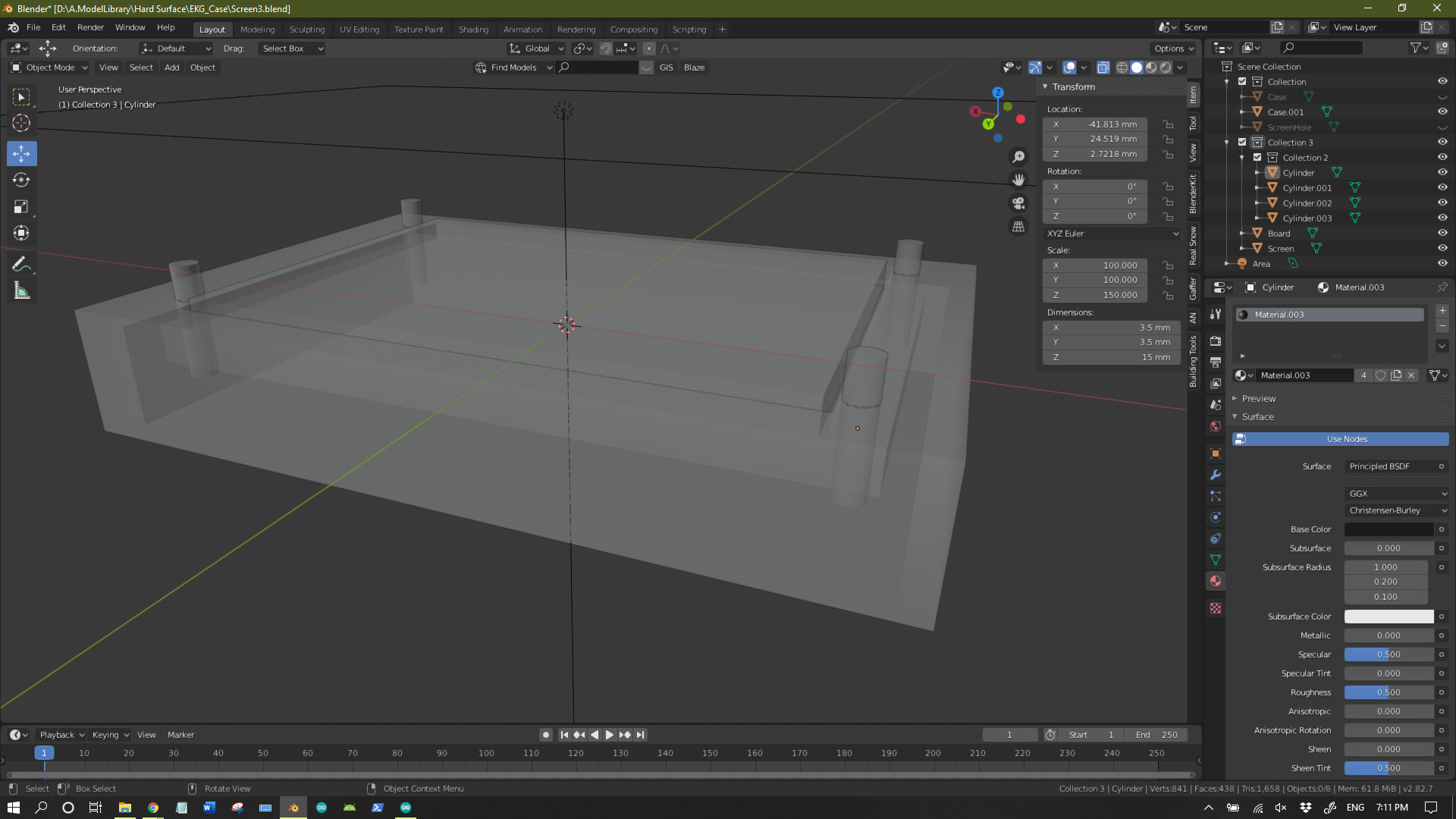Select the Annotate pencil tool
Screen dimensions: 1456x819
(x=21, y=265)
